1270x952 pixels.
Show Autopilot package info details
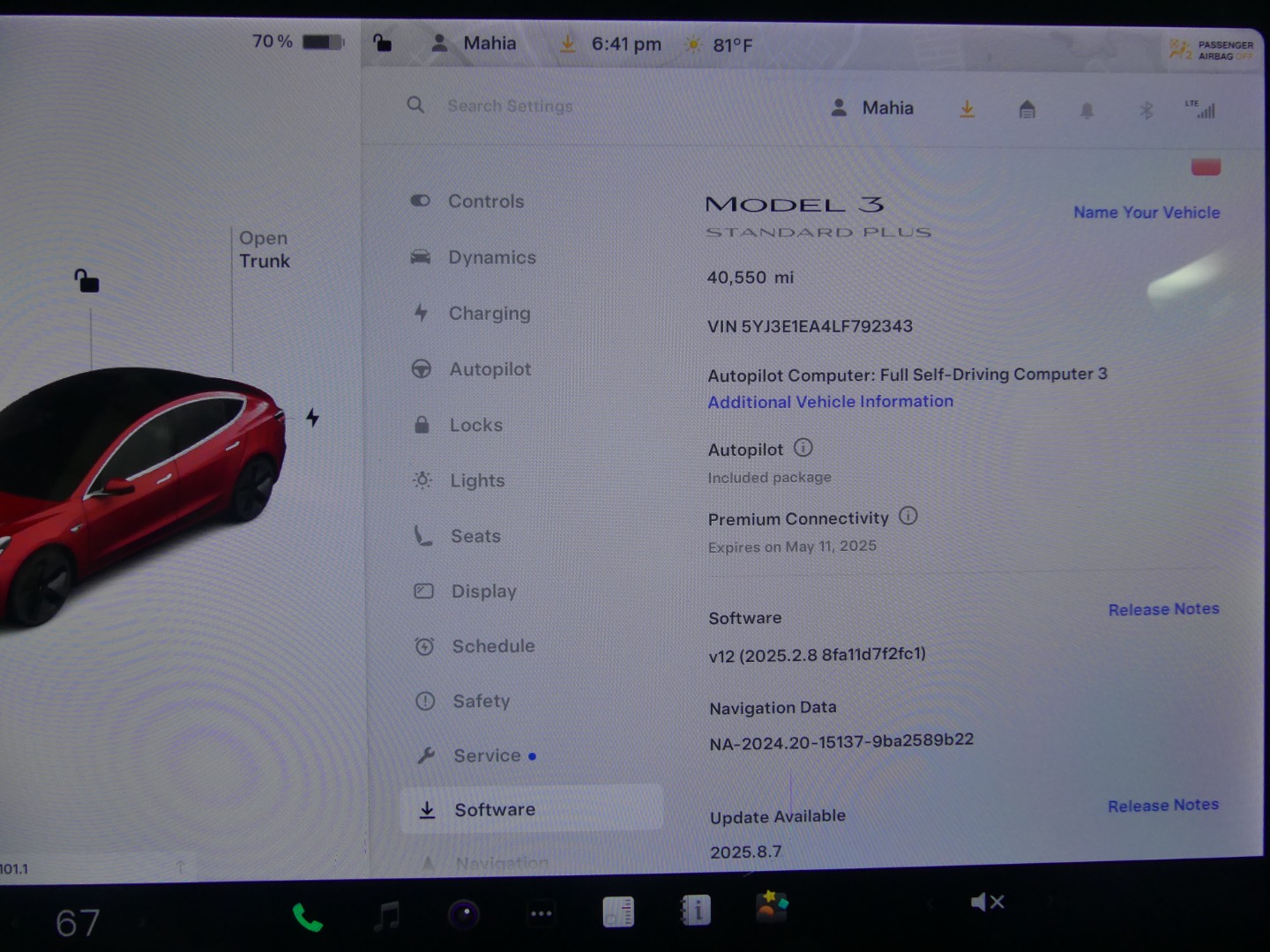[x=803, y=448]
